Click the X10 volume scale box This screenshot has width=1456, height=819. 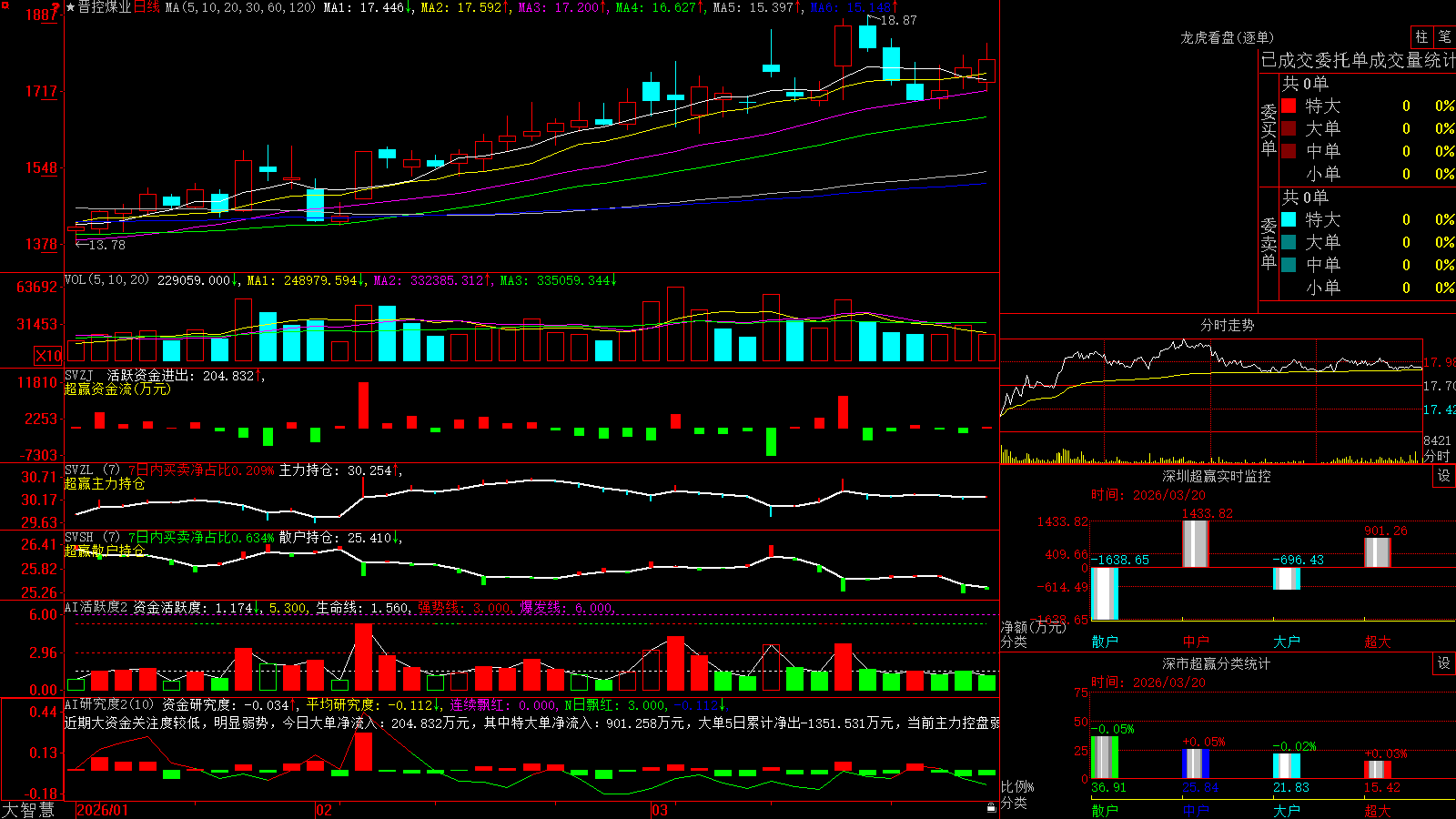tap(48, 356)
